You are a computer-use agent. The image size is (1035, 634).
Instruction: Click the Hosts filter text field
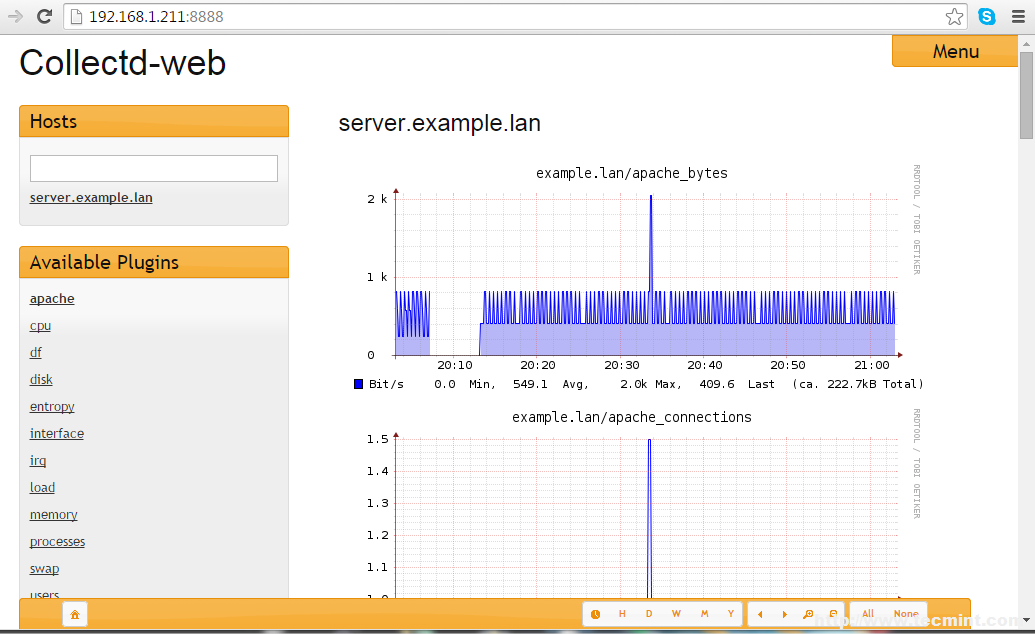153,168
